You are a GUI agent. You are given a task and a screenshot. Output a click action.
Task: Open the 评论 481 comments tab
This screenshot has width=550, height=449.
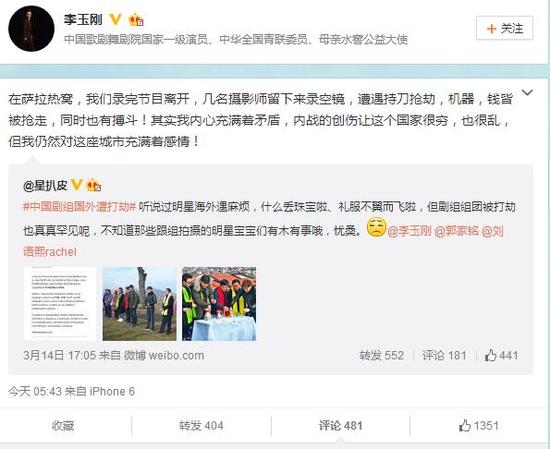click(x=341, y=426)
